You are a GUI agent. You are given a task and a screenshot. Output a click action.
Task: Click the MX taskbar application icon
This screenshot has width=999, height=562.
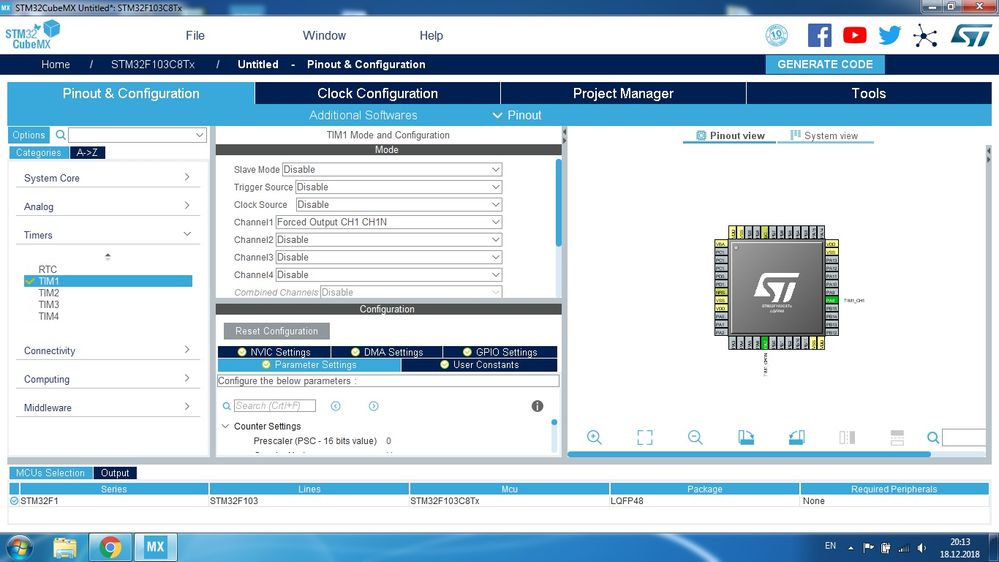coord(155,547)
